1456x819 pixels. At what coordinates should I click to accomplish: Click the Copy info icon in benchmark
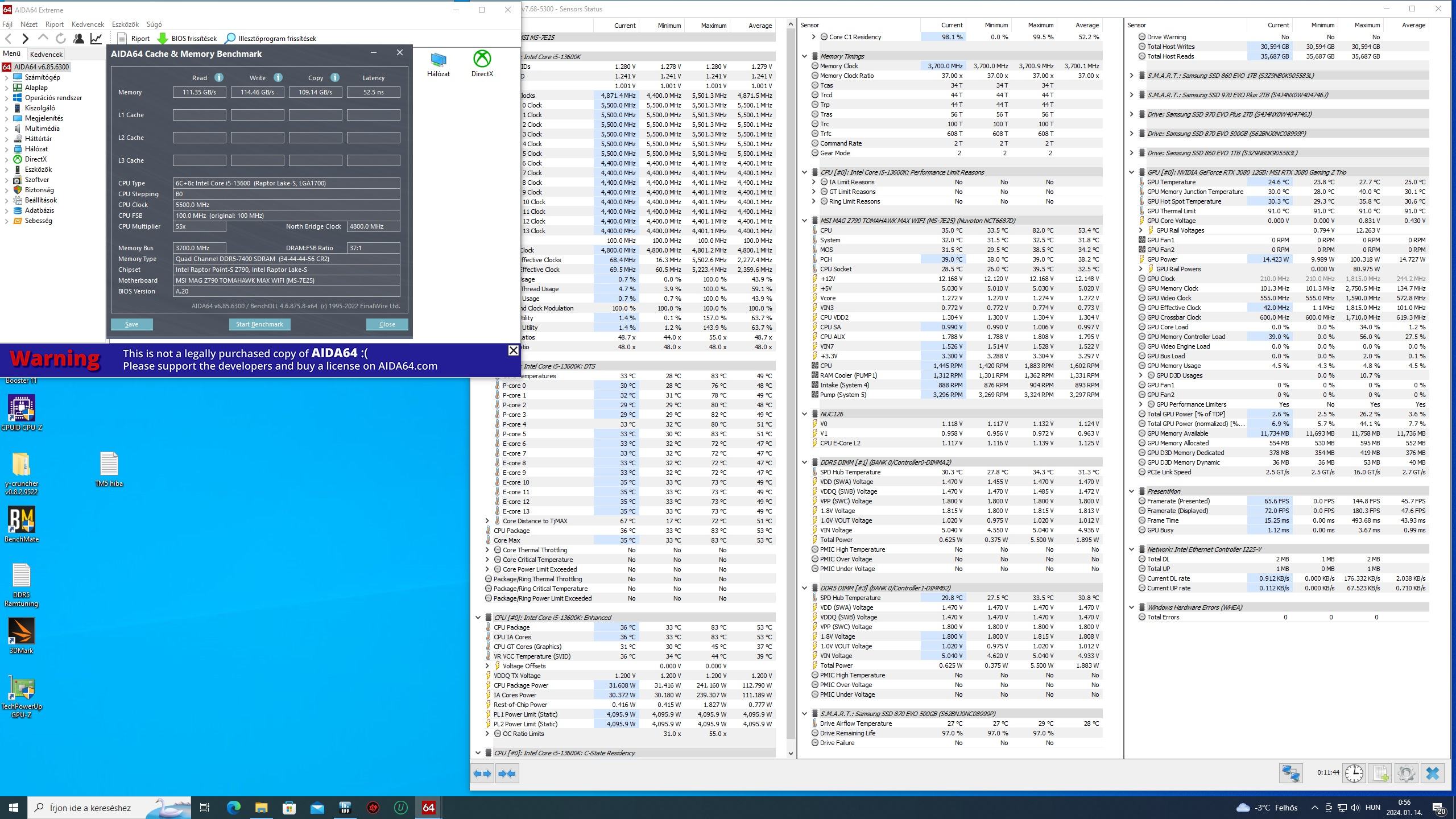coord(335,77)
